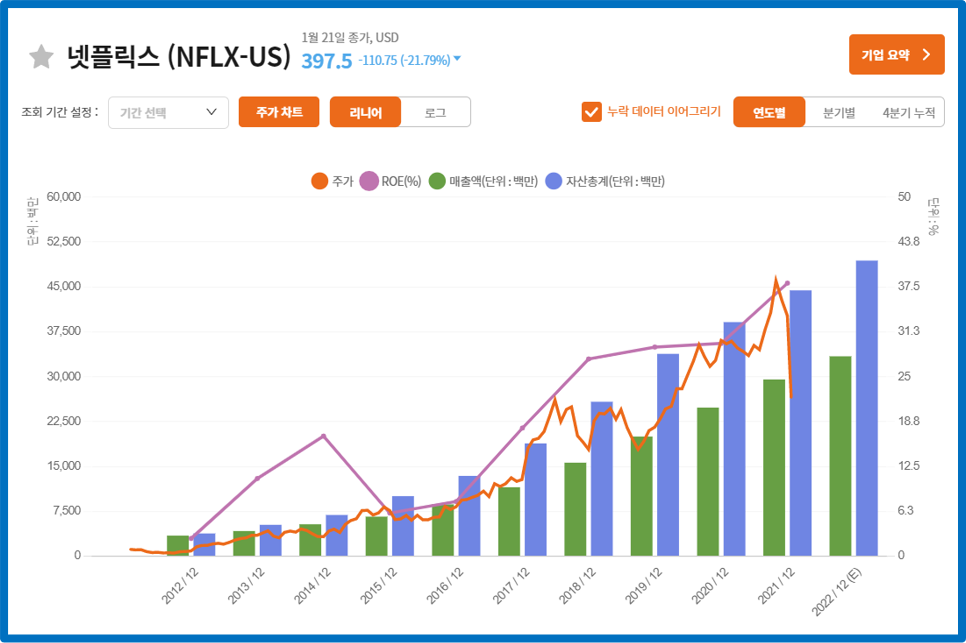This screenshot has width=966, height=643.
Task: Click the 43.8 right axis label
Action: 908,241
